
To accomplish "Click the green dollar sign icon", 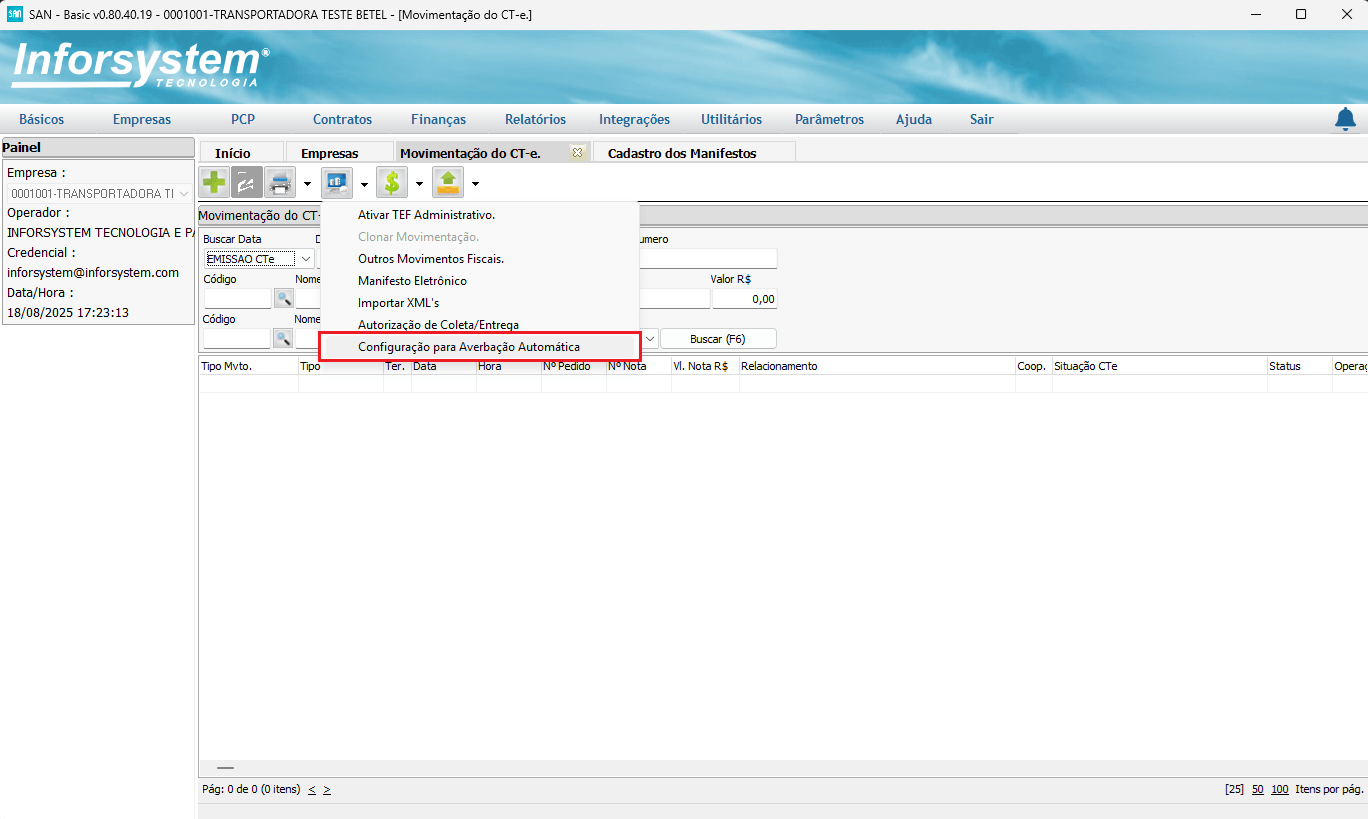I will tap(392, 183).
